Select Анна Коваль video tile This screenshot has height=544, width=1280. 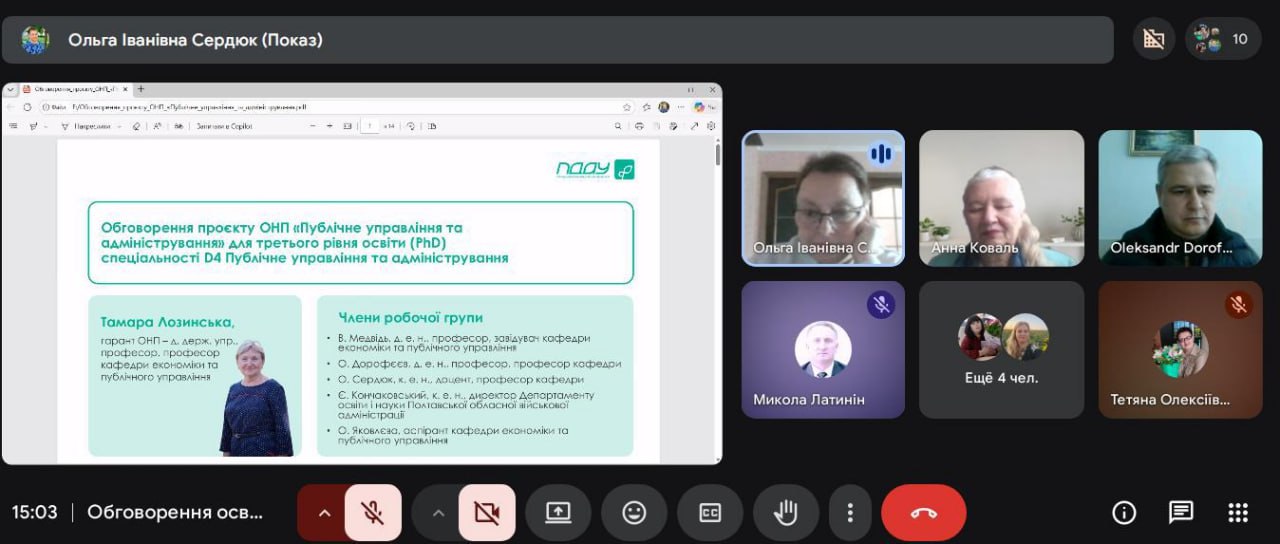[1001, 198]
